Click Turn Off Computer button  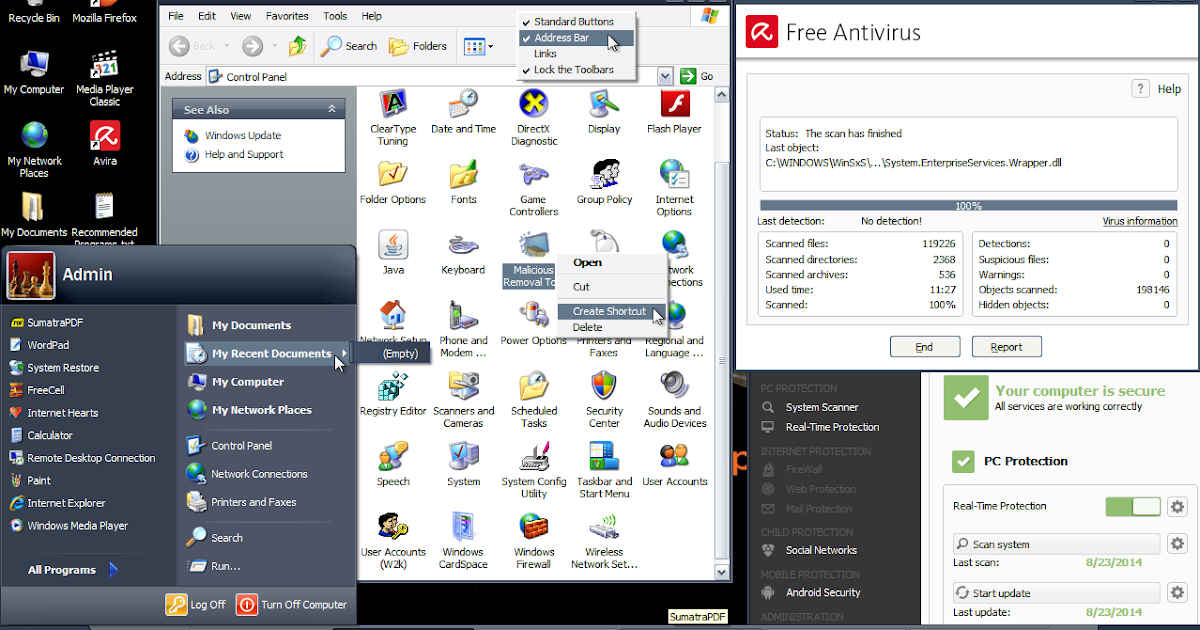(291, 605)
